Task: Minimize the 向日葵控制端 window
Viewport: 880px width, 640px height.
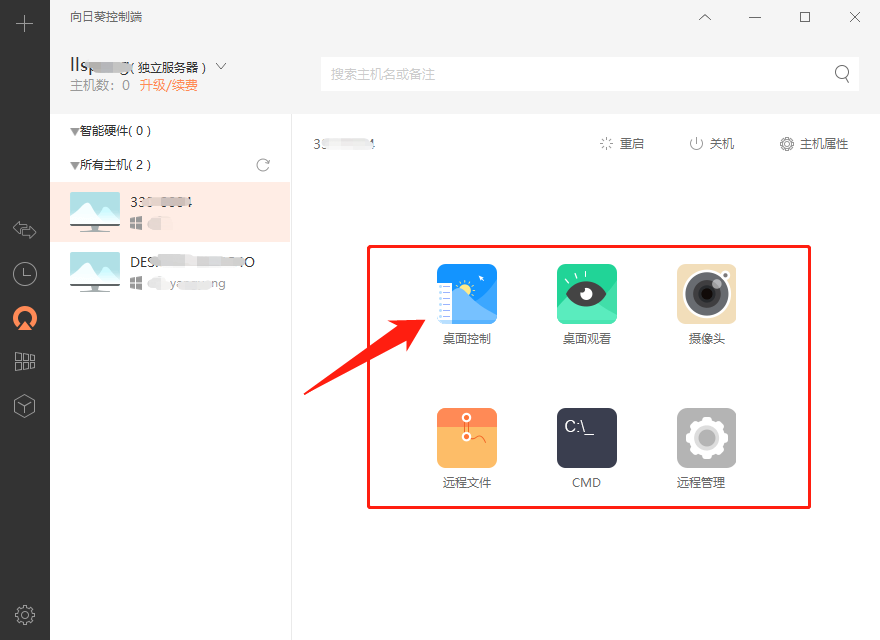Action: (x=755, y=17)
